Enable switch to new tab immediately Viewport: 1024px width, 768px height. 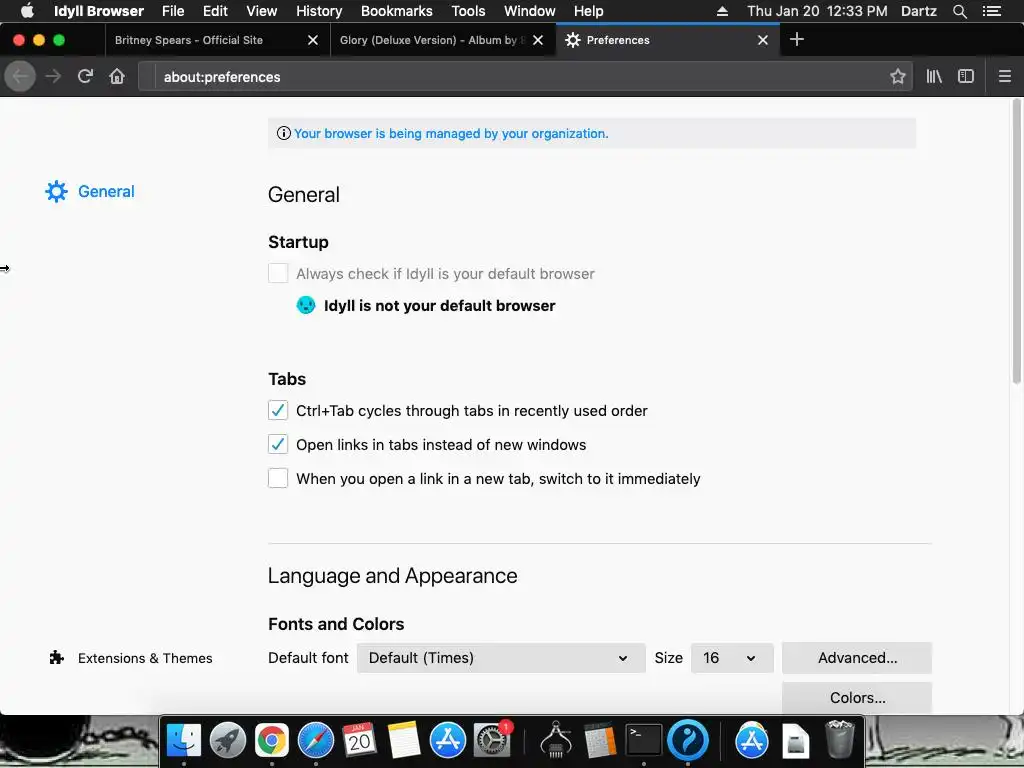pyautogui.click(x=278, y=478)
